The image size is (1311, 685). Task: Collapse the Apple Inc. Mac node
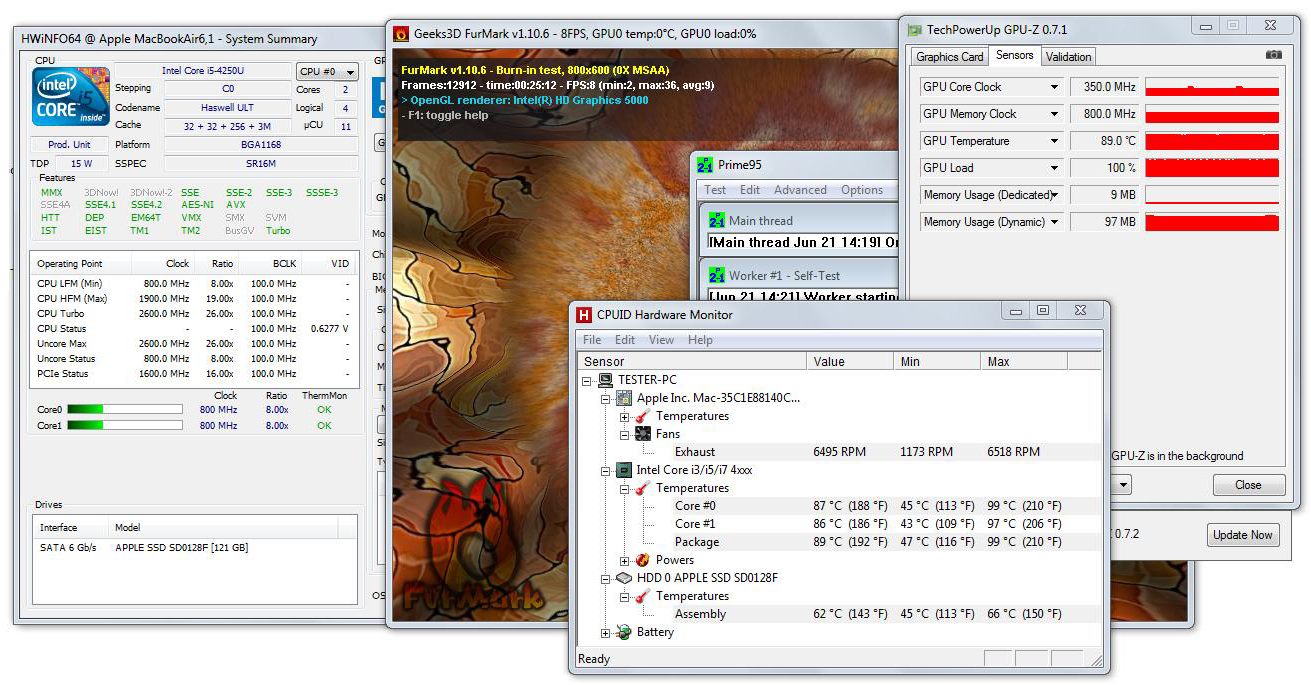pyautogui.click(x=605, y=399)
